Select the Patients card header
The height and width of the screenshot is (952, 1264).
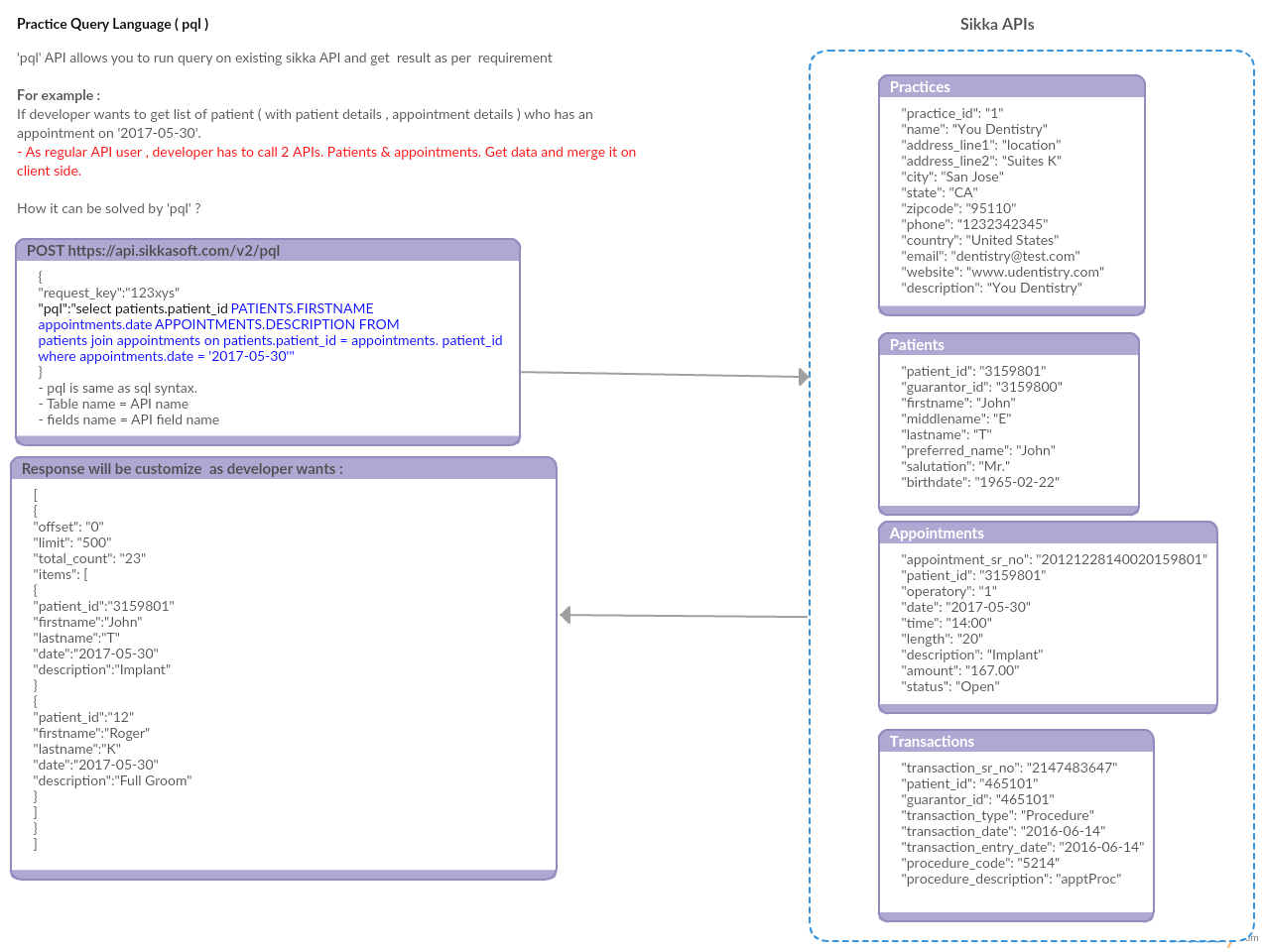click(x=1009, y=345)
